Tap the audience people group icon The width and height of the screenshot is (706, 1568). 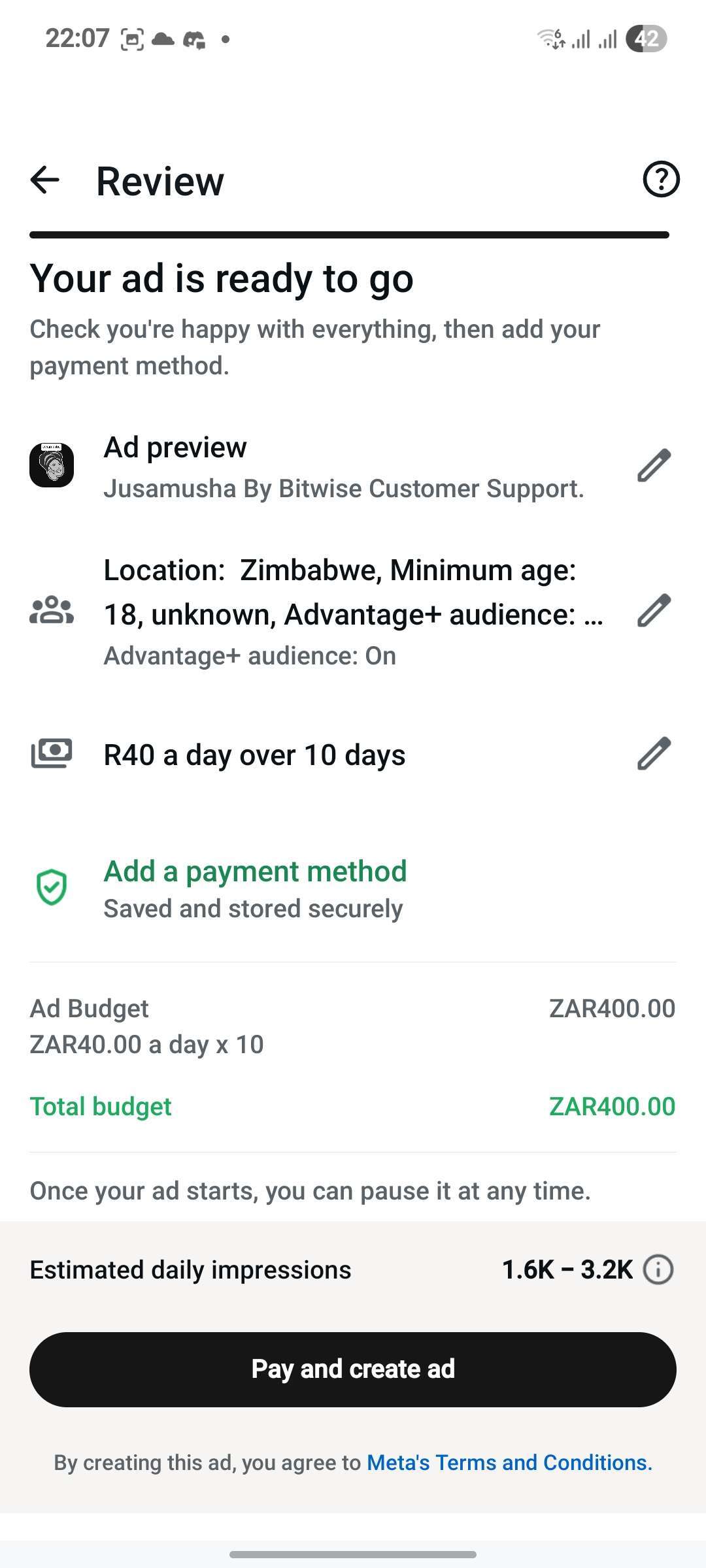(x=52, y=611)
